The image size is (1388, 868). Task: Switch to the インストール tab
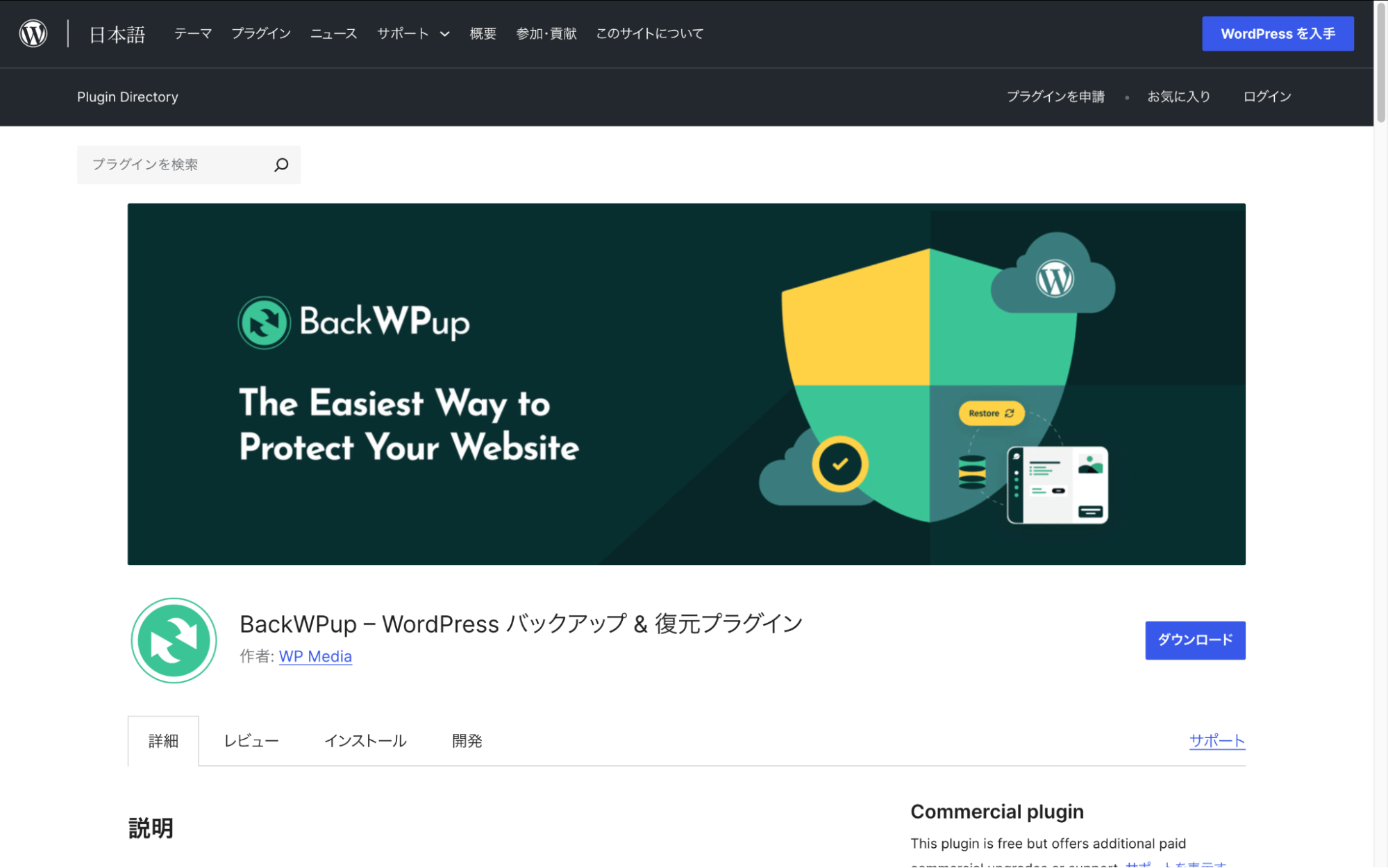366,740
